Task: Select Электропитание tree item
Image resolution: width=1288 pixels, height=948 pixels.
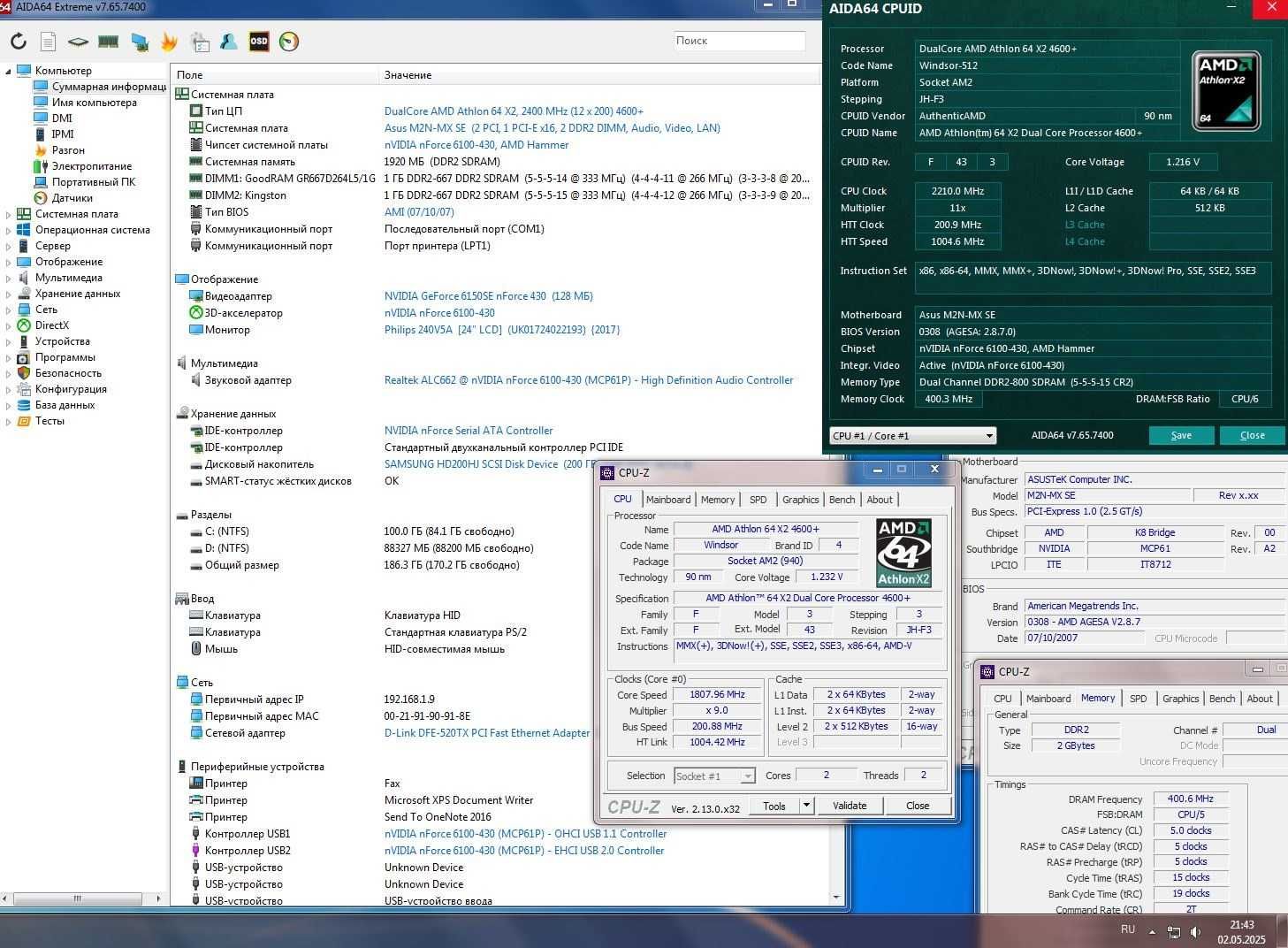Action: pyautogui.click(x=92, y=166)
